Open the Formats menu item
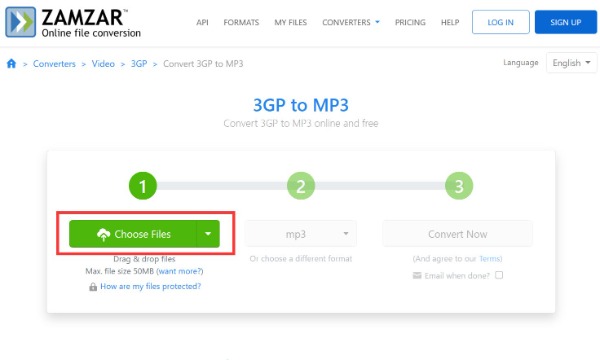 [x=241, y=22]
